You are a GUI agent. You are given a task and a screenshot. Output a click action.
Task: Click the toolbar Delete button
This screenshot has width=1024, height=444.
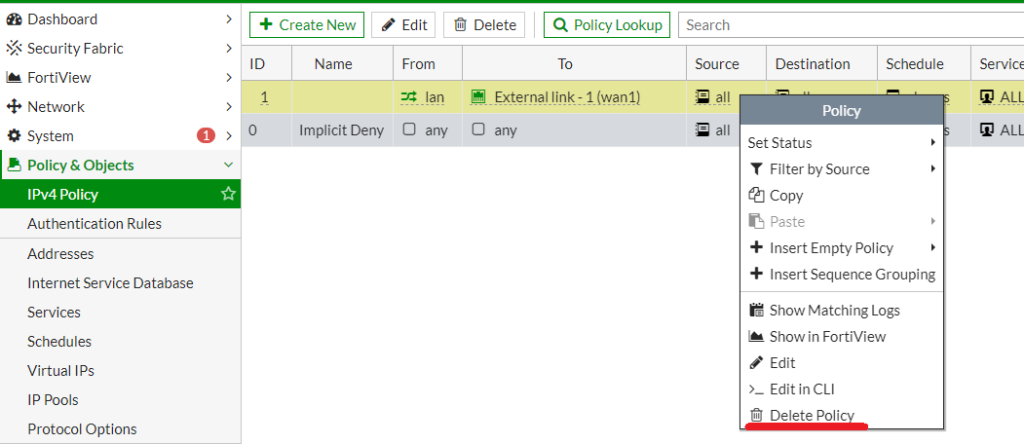484,25
